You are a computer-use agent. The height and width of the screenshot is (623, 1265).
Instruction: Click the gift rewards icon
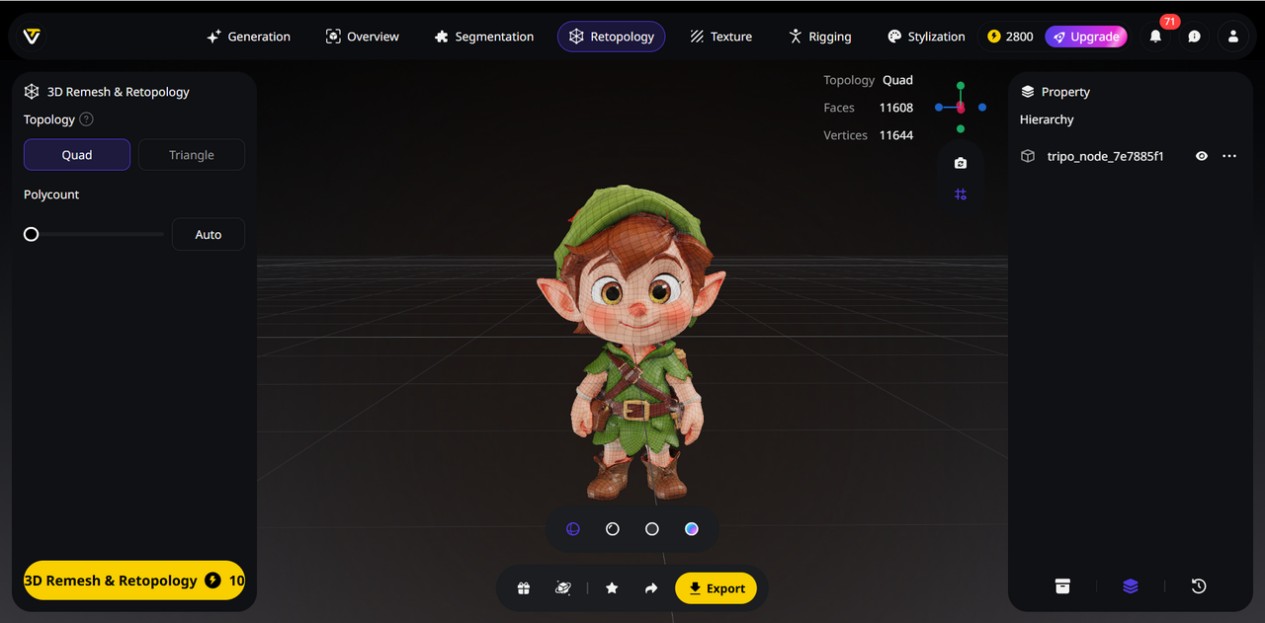coord(523,588)
